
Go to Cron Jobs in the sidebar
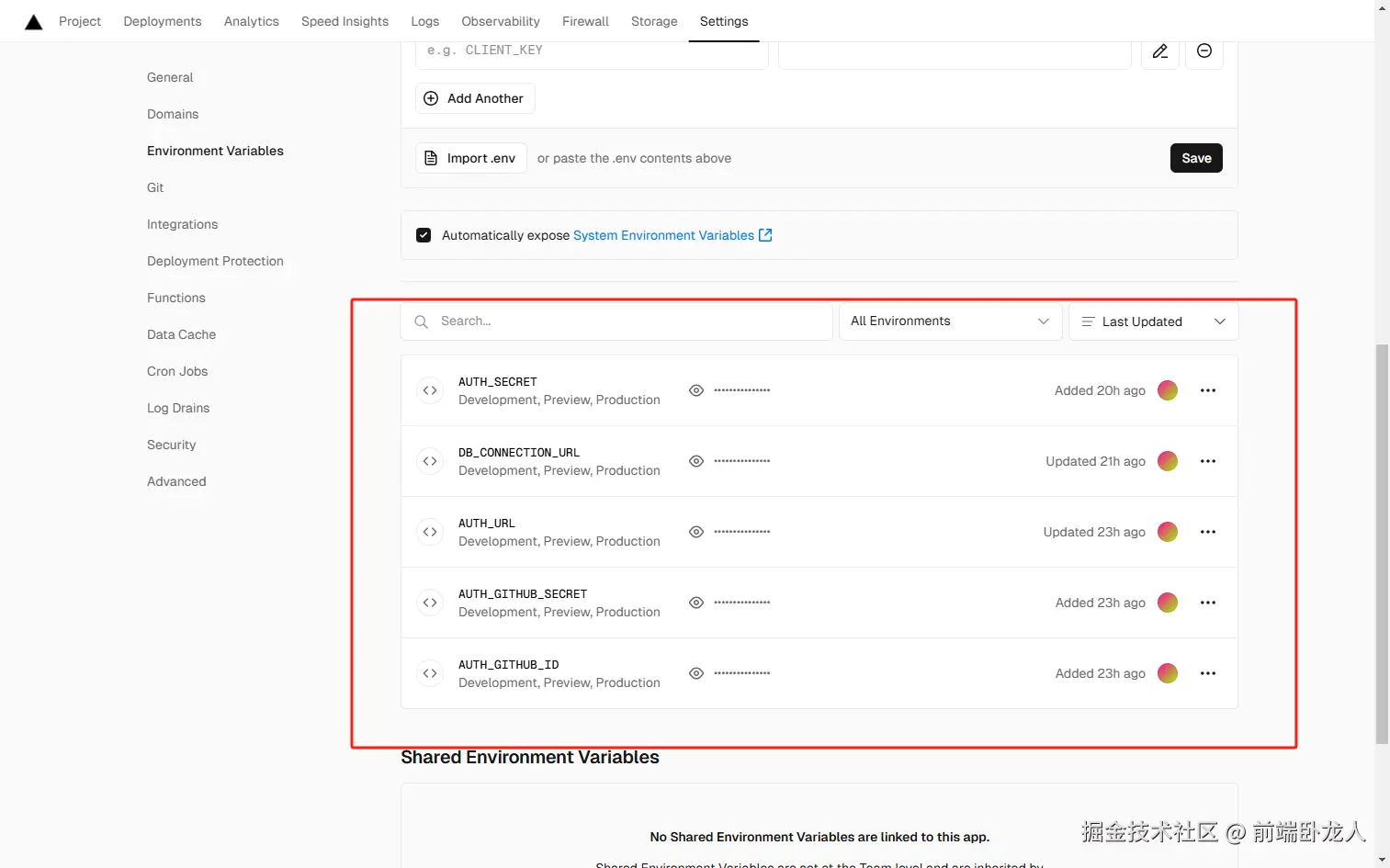point(177,371)
